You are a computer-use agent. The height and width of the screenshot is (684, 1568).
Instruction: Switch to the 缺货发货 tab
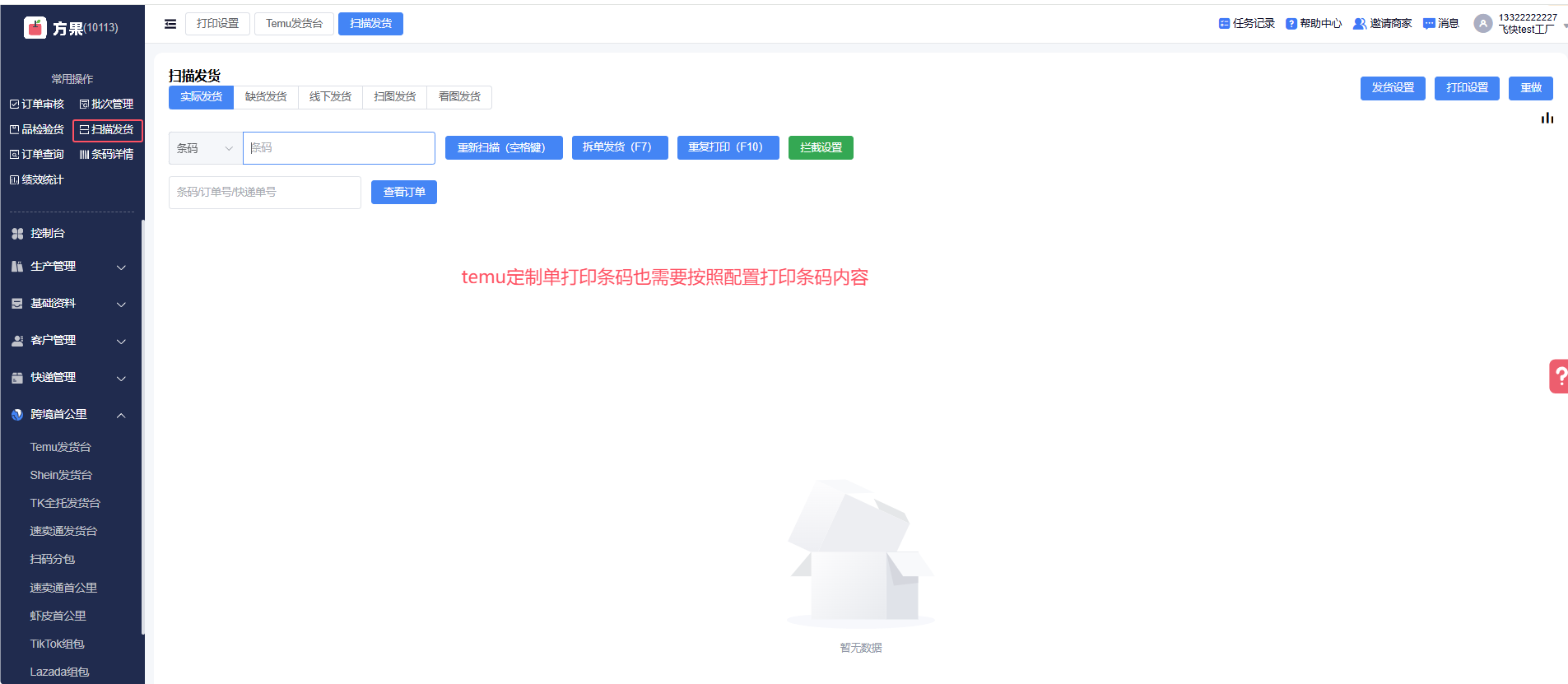pos(266,97)
